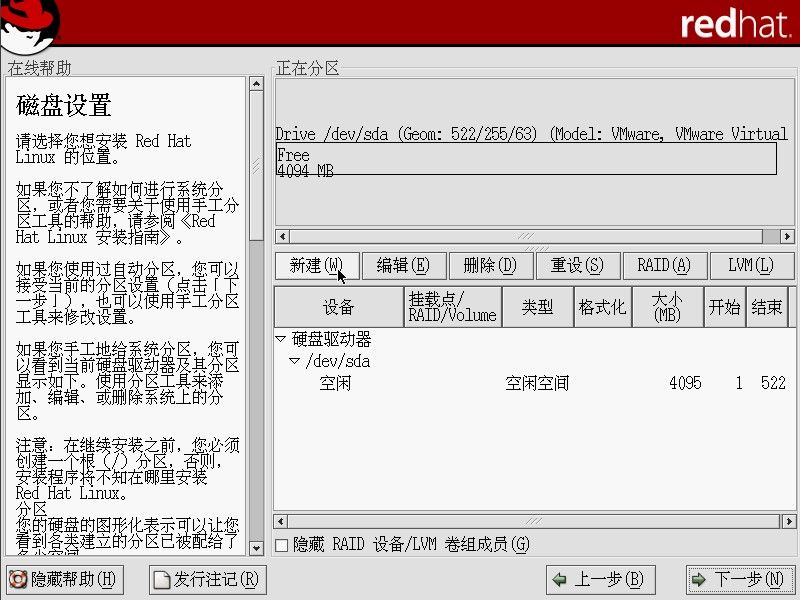Open the LVM(L) setup button
The image size is (800, 600).
coord(751,265)
